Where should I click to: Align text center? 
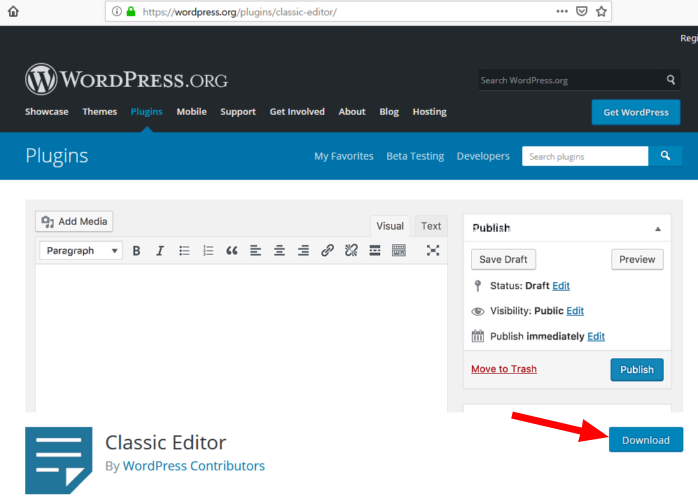coord(280,251)
